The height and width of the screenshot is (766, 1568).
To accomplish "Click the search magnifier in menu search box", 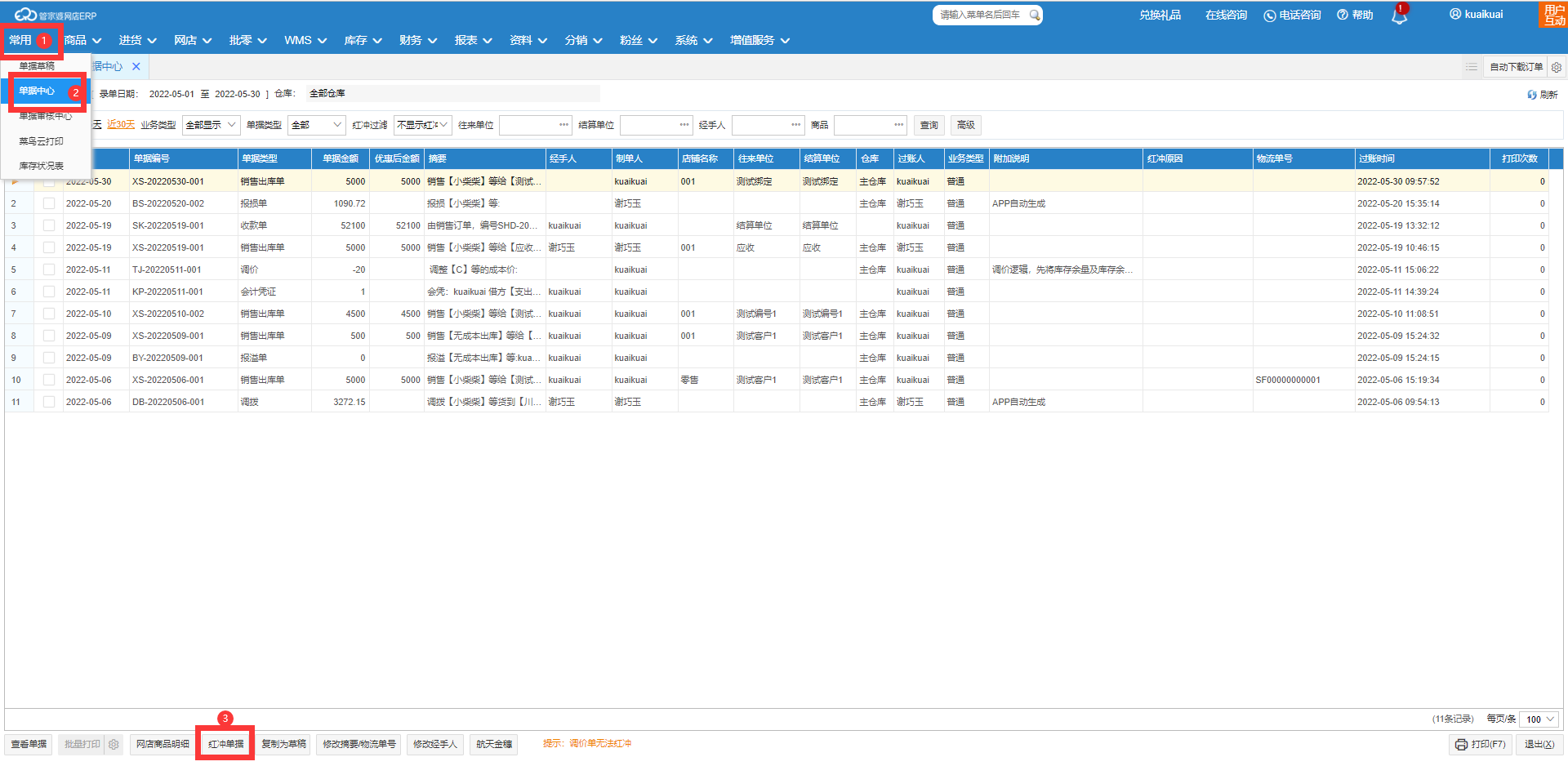I will [x=1034, y=15].
